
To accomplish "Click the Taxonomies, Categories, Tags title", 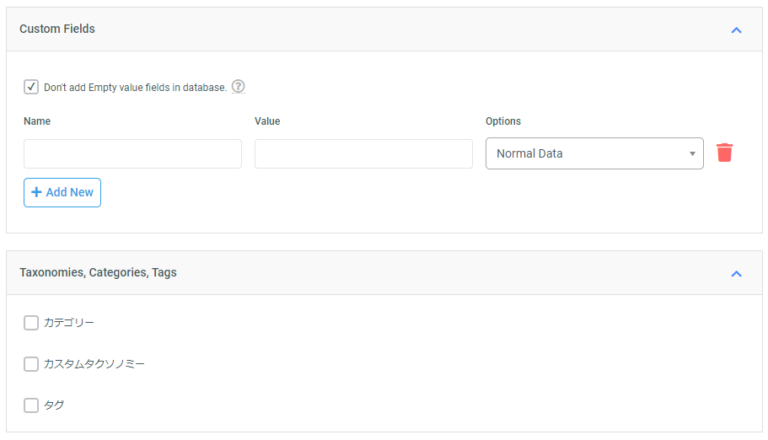I will click(x=98, y=272).
